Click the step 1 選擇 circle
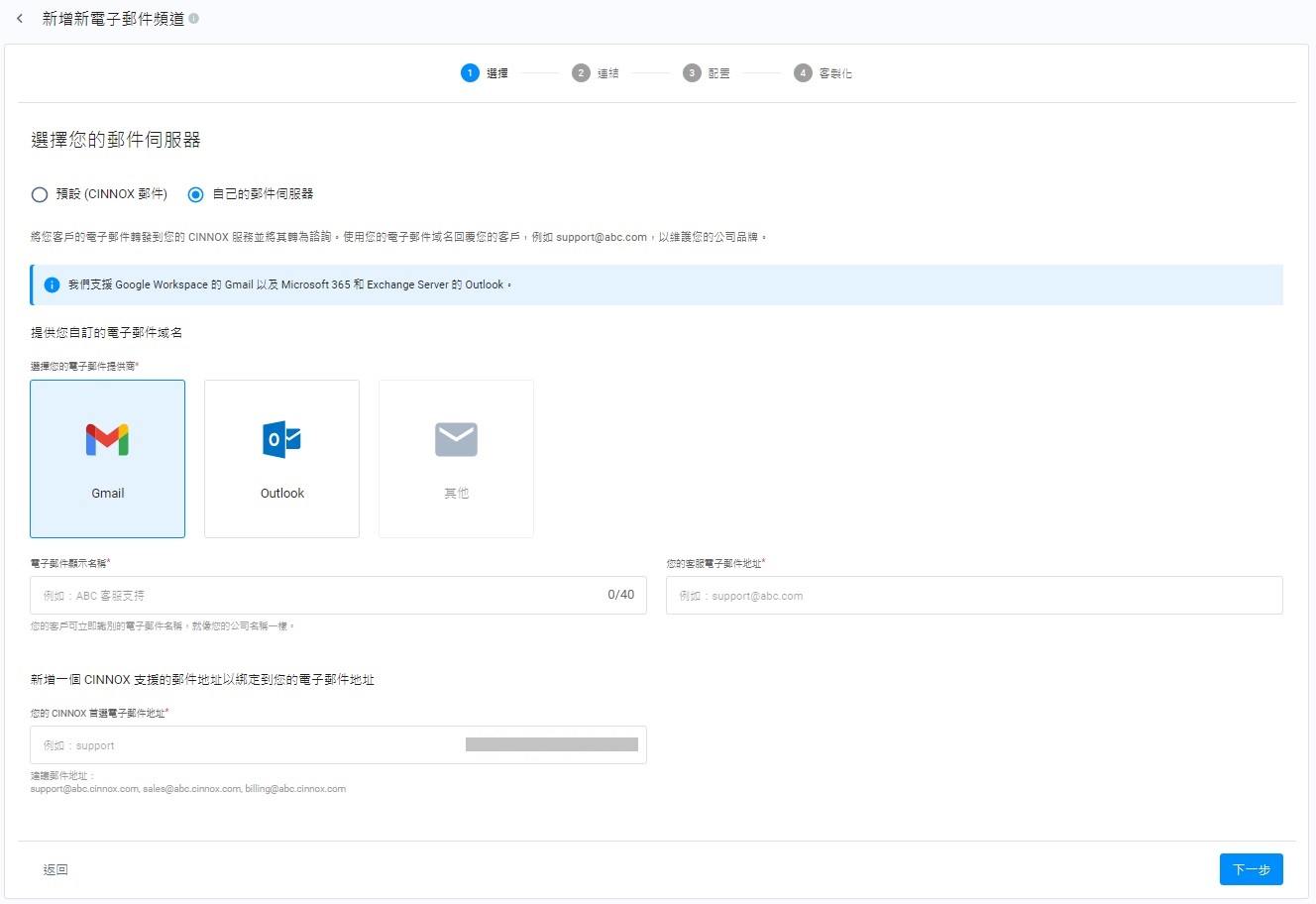The height and width of the screenshot is (904, 1316). point(470,73)
